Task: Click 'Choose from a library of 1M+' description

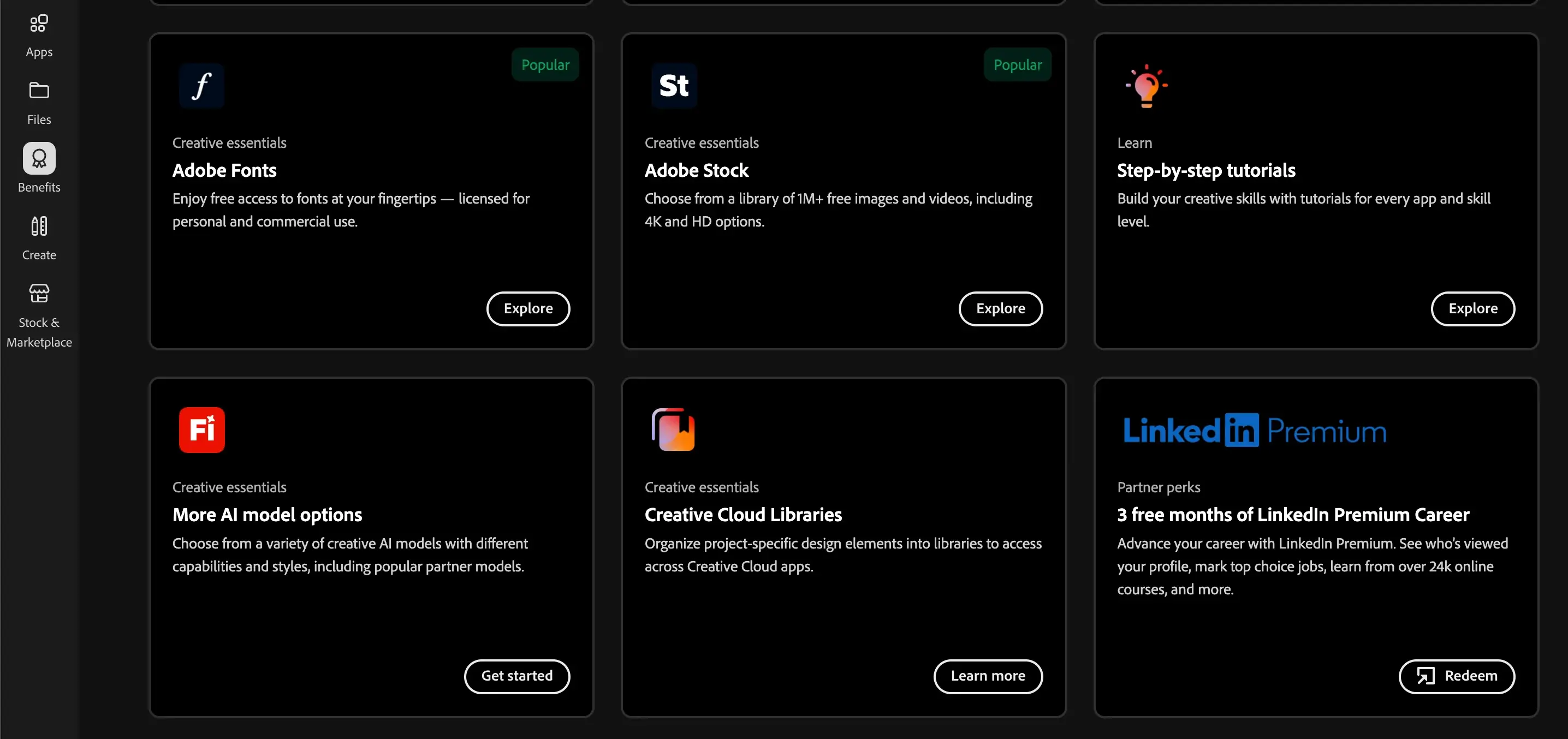Action: coord(838,210)
